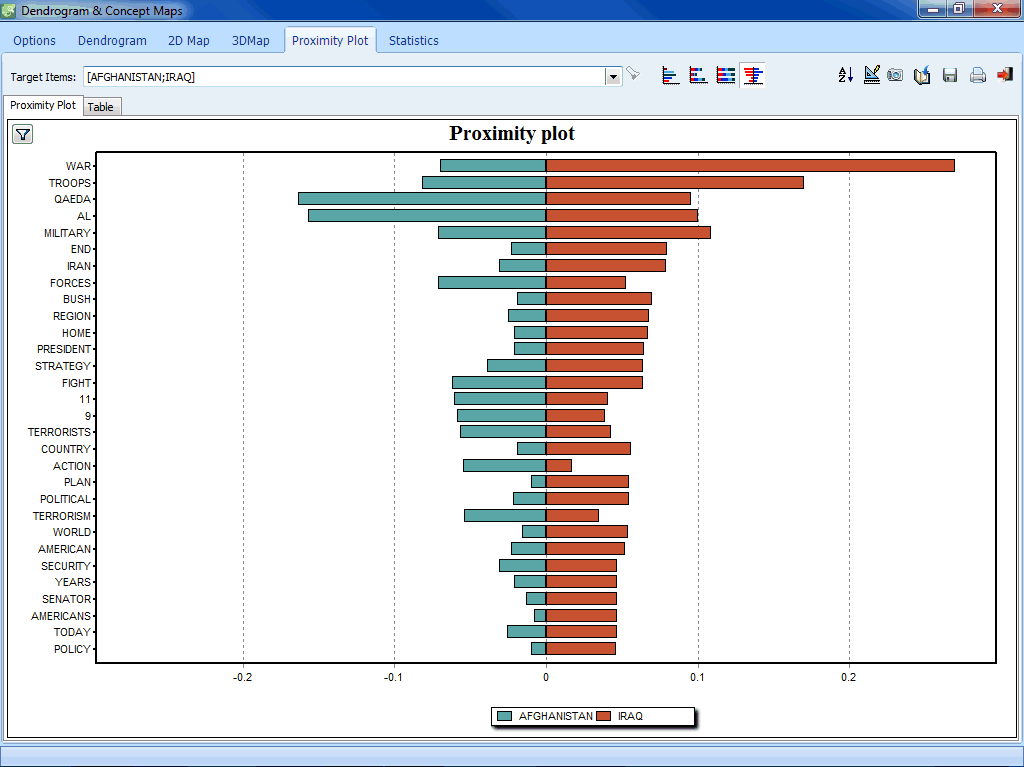Open the 2D Map tab

click(189, 41)
